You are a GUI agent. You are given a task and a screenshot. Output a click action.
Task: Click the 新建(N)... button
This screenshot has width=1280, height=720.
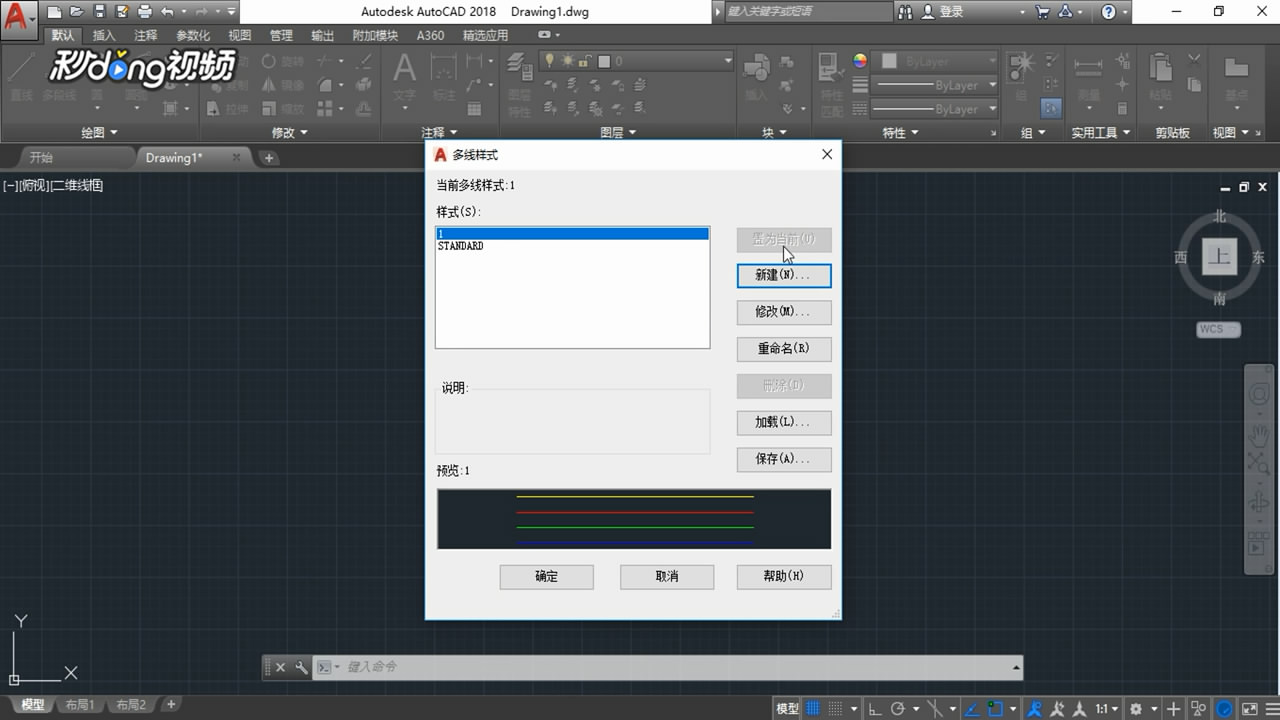click(x=784, y=275)
